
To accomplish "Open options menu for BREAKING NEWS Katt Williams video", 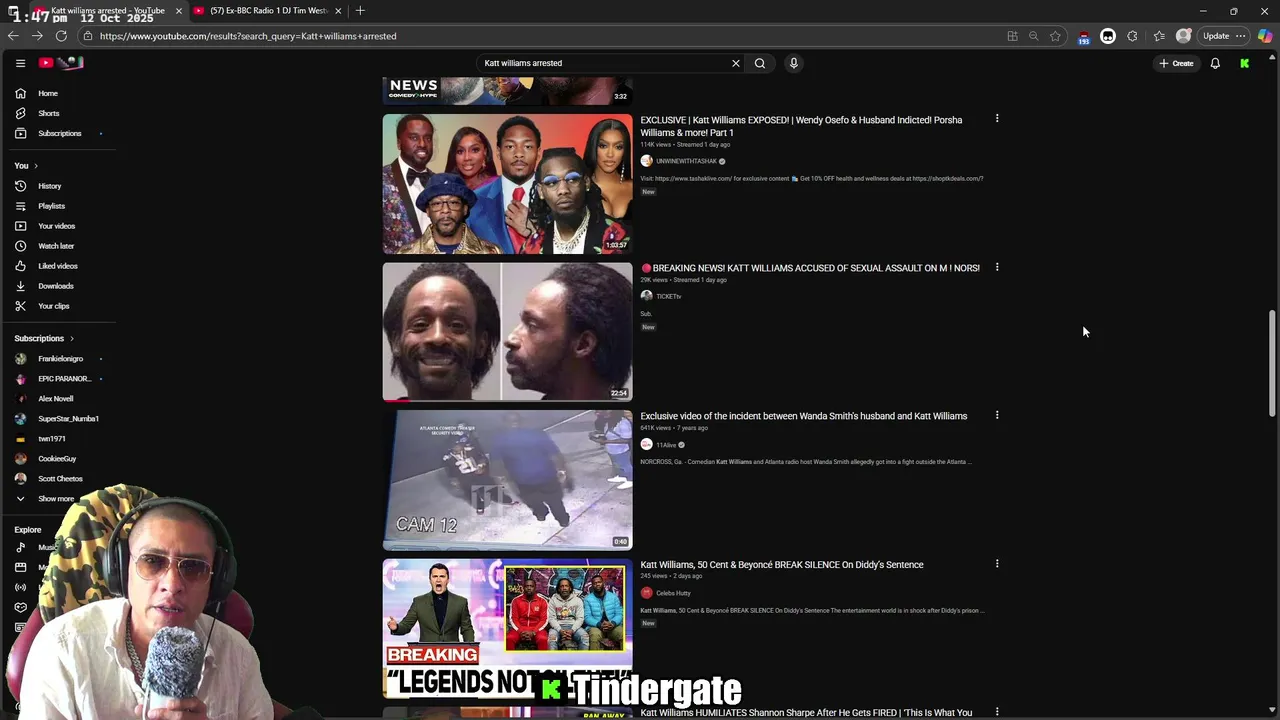I will [997, 267].
